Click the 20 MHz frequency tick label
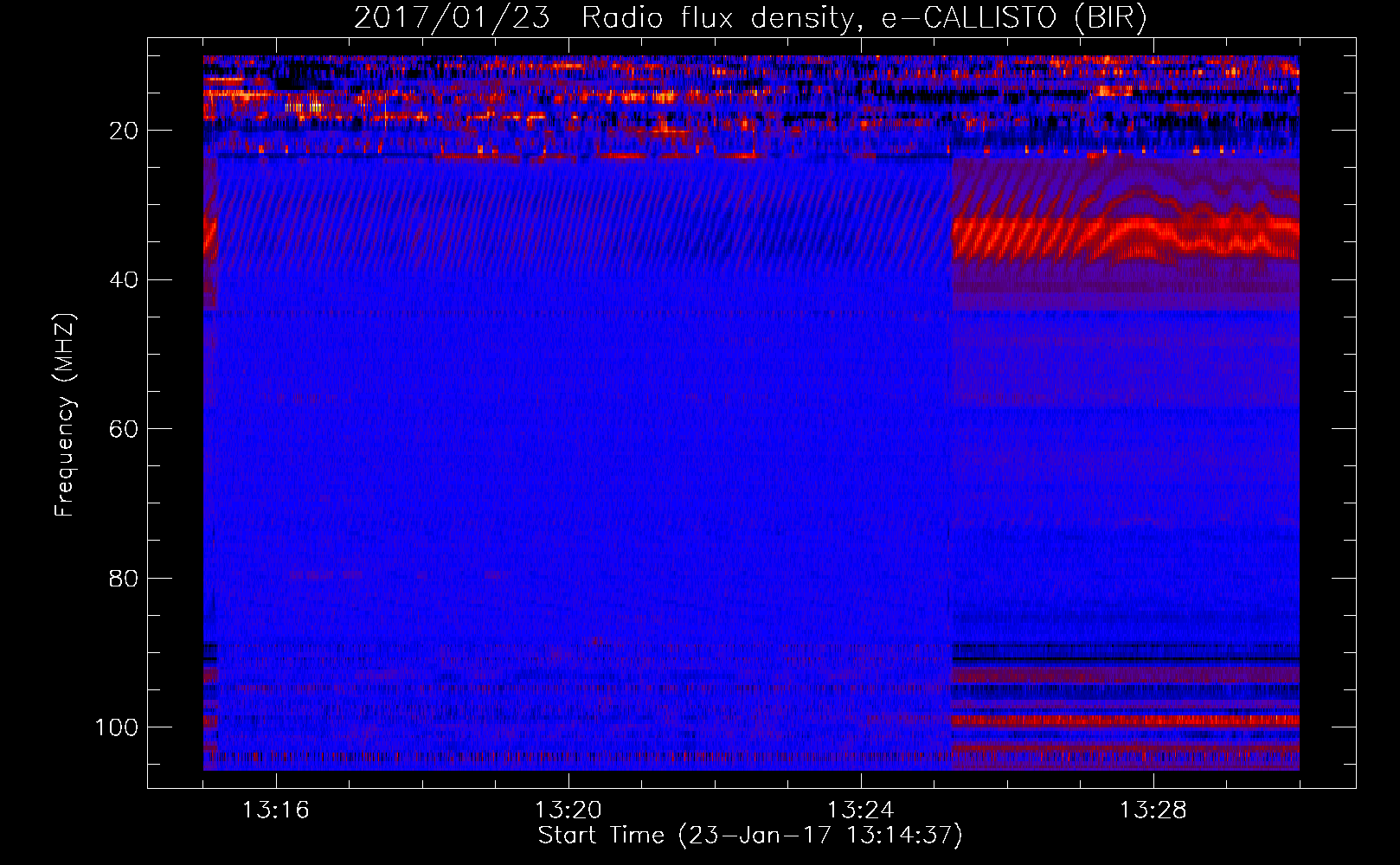Image resolution: width=1400 pixels, height=865 pixels. (x=124, y=131)
